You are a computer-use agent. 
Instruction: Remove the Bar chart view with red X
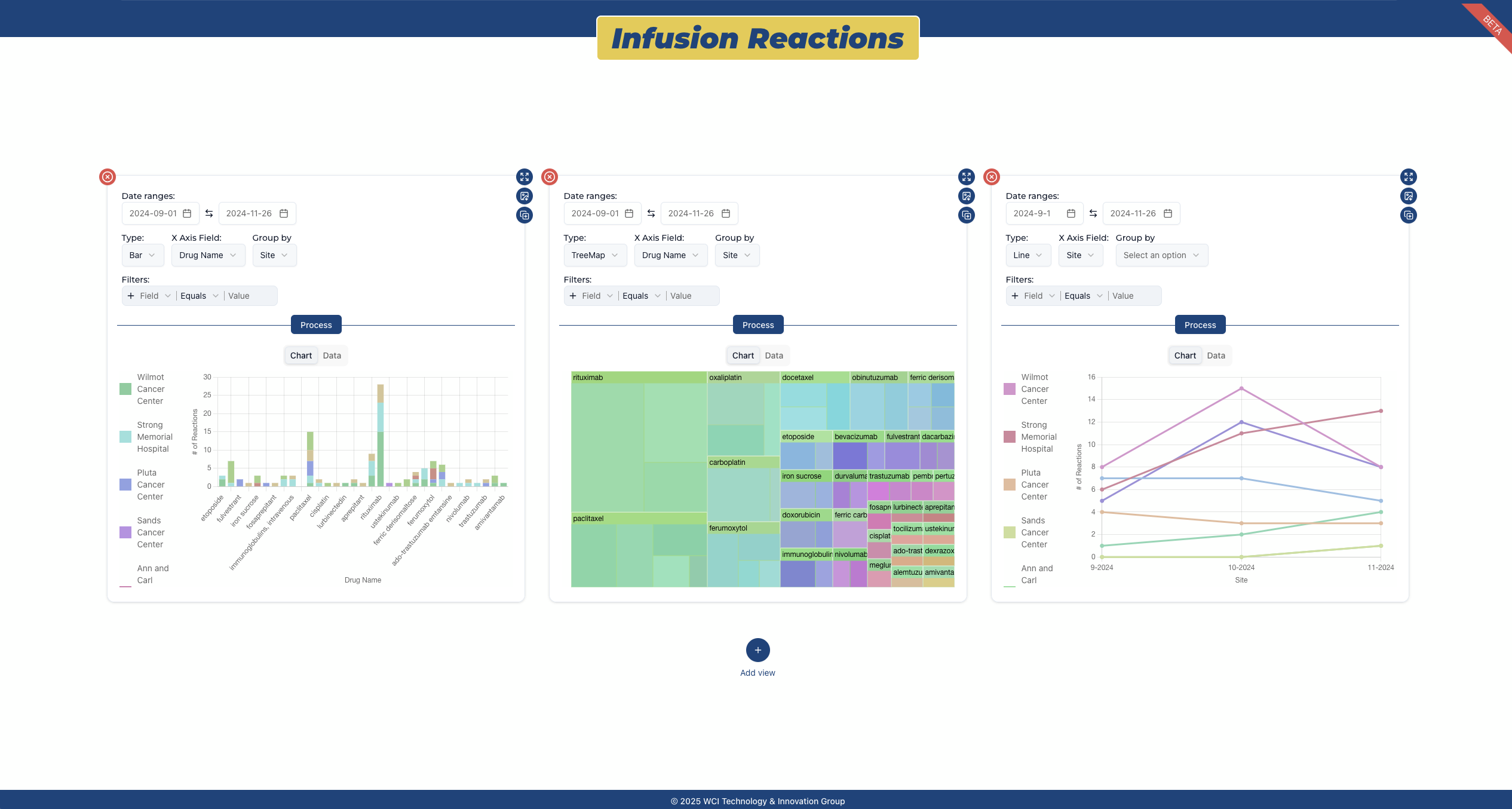(x=108, y=177)
